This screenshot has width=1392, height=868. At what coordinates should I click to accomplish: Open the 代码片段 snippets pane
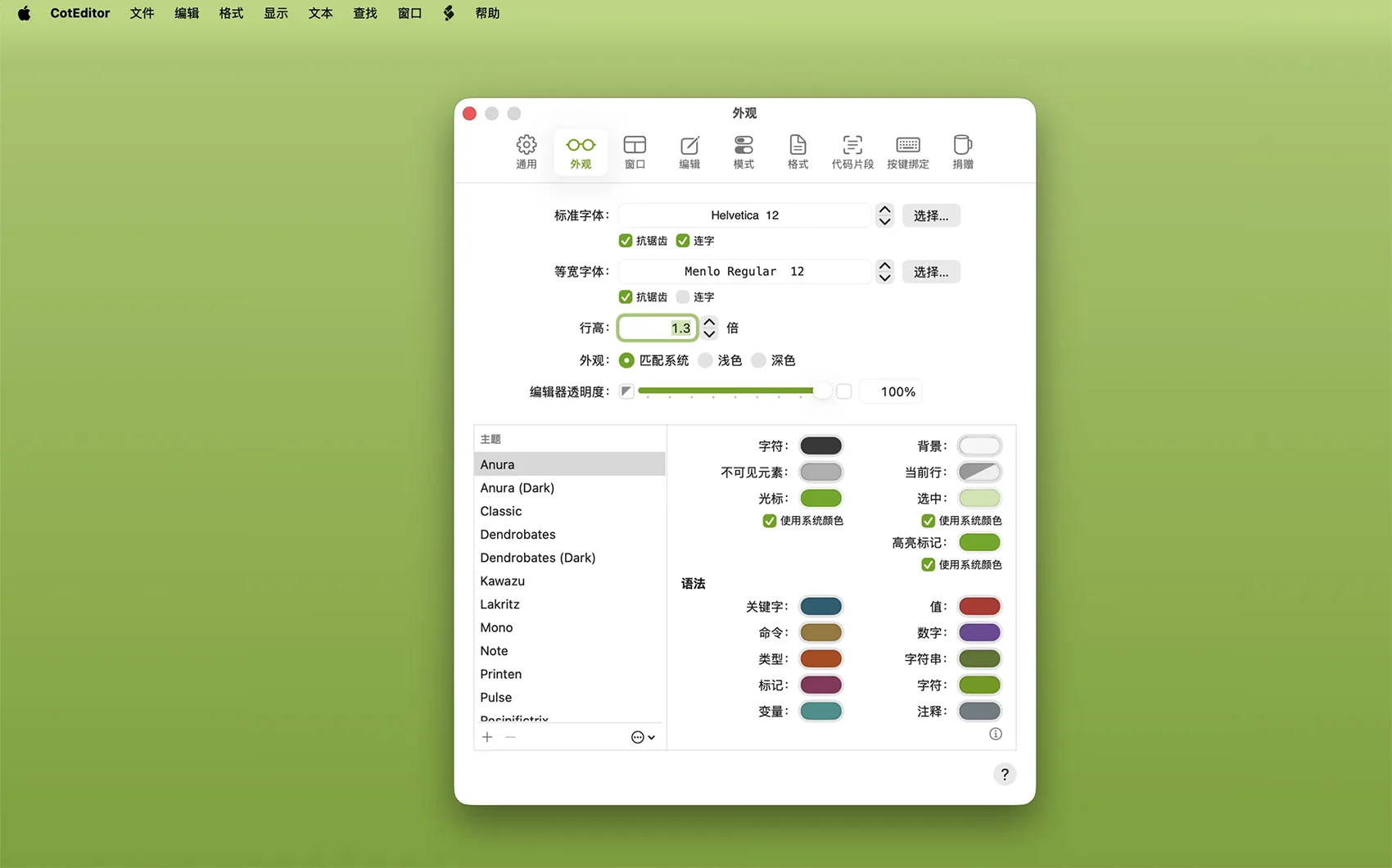[852, 152]
